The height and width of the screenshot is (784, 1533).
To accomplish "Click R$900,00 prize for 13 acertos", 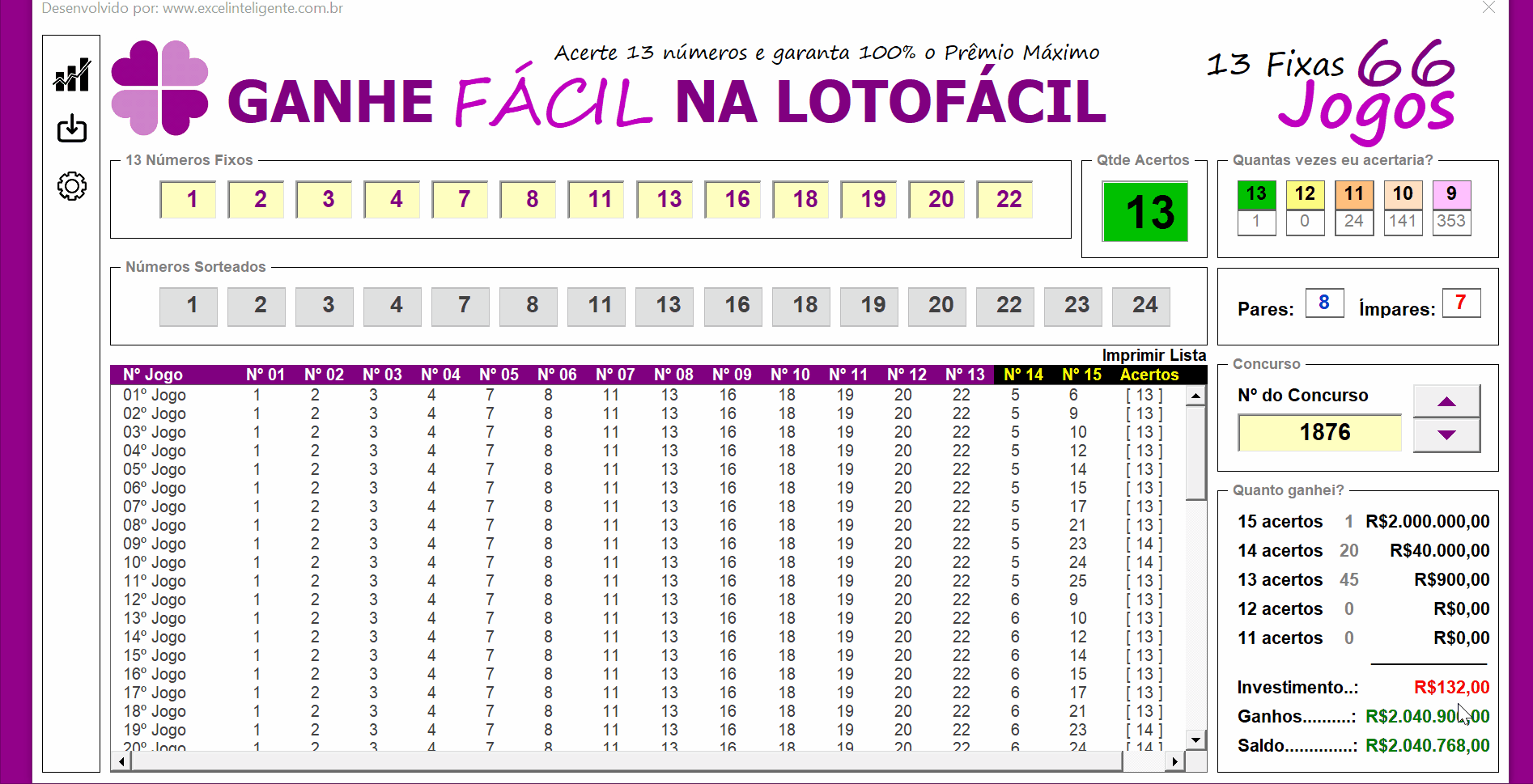I will point(1452,580).
